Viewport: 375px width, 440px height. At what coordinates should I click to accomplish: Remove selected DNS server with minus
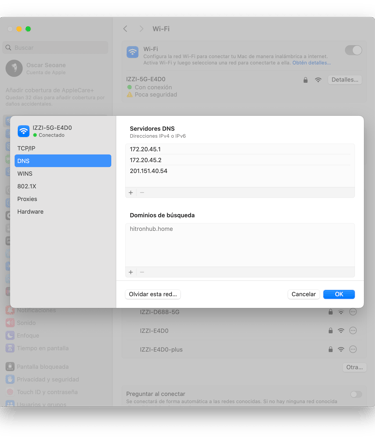[x=142, y=193]
